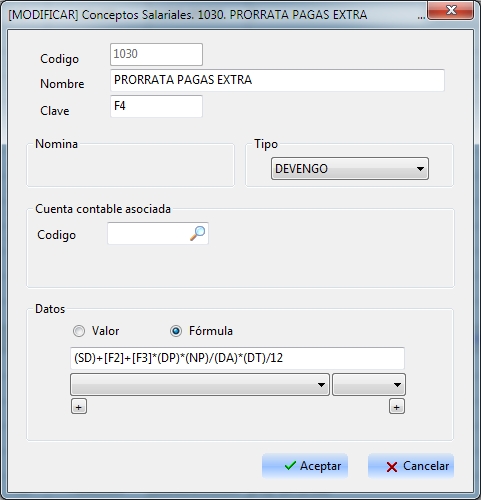Expand the small dropdown right of the formula list
This screenshot has width=481, height=500.
coord(369,385)
